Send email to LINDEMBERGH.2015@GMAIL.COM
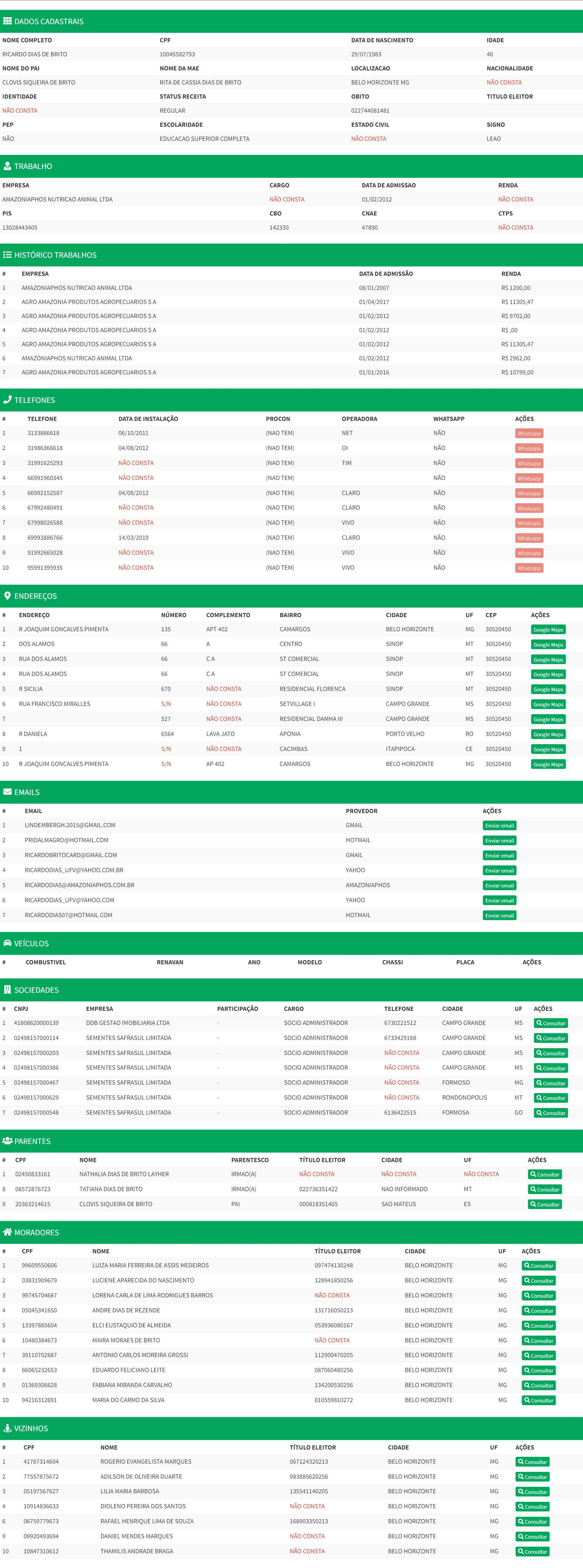The height and width of the screenshot is (1568, 583). [500, 826]
